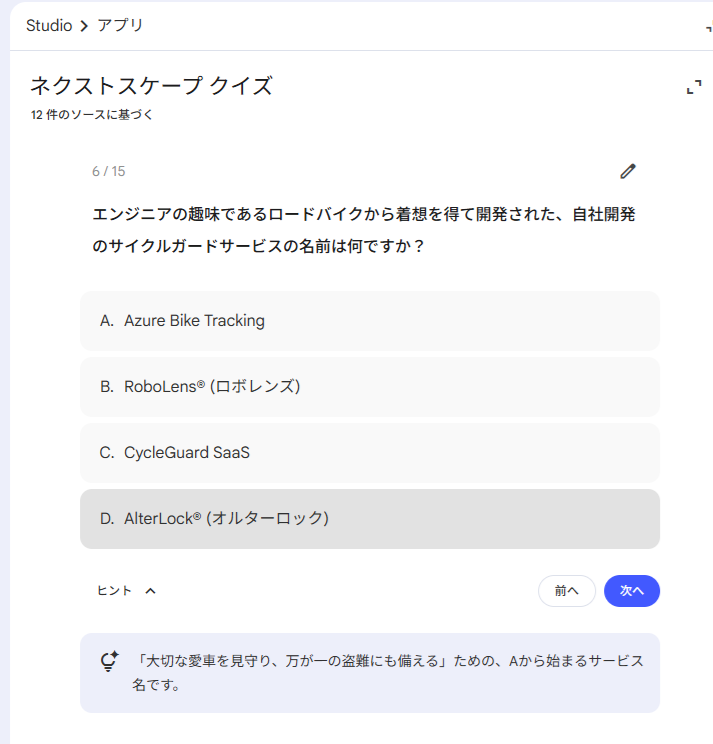
Task: Click the quiz question text
Action: 363,230
